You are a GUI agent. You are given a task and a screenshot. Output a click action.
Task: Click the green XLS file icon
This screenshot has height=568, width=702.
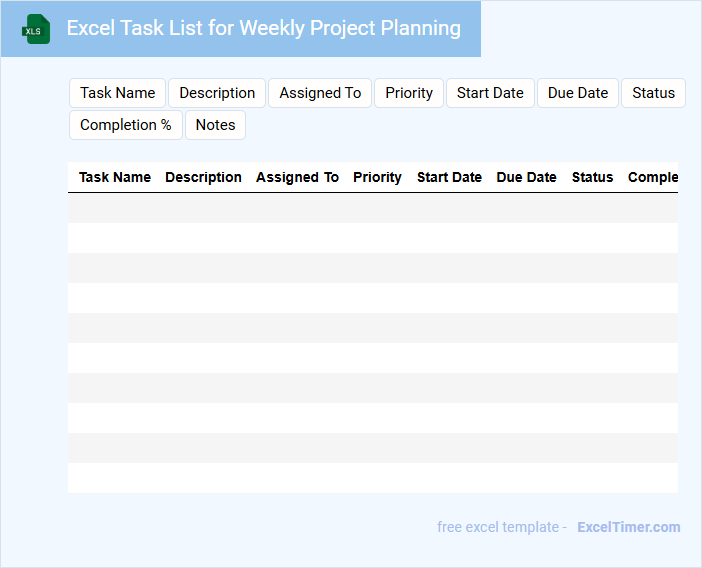[37, 30]
